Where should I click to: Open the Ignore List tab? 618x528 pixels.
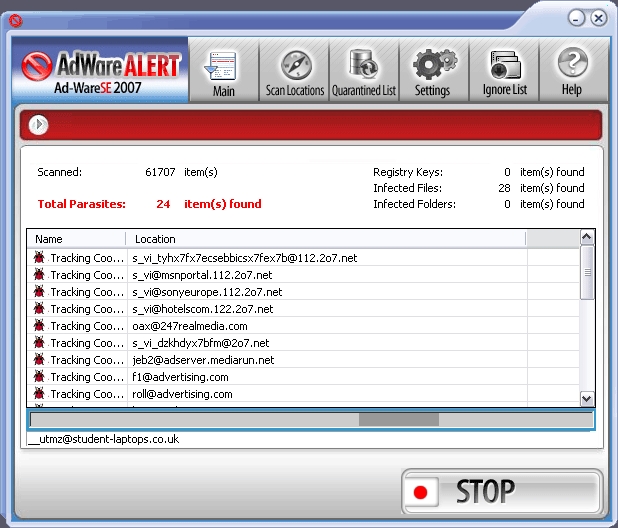504,70
